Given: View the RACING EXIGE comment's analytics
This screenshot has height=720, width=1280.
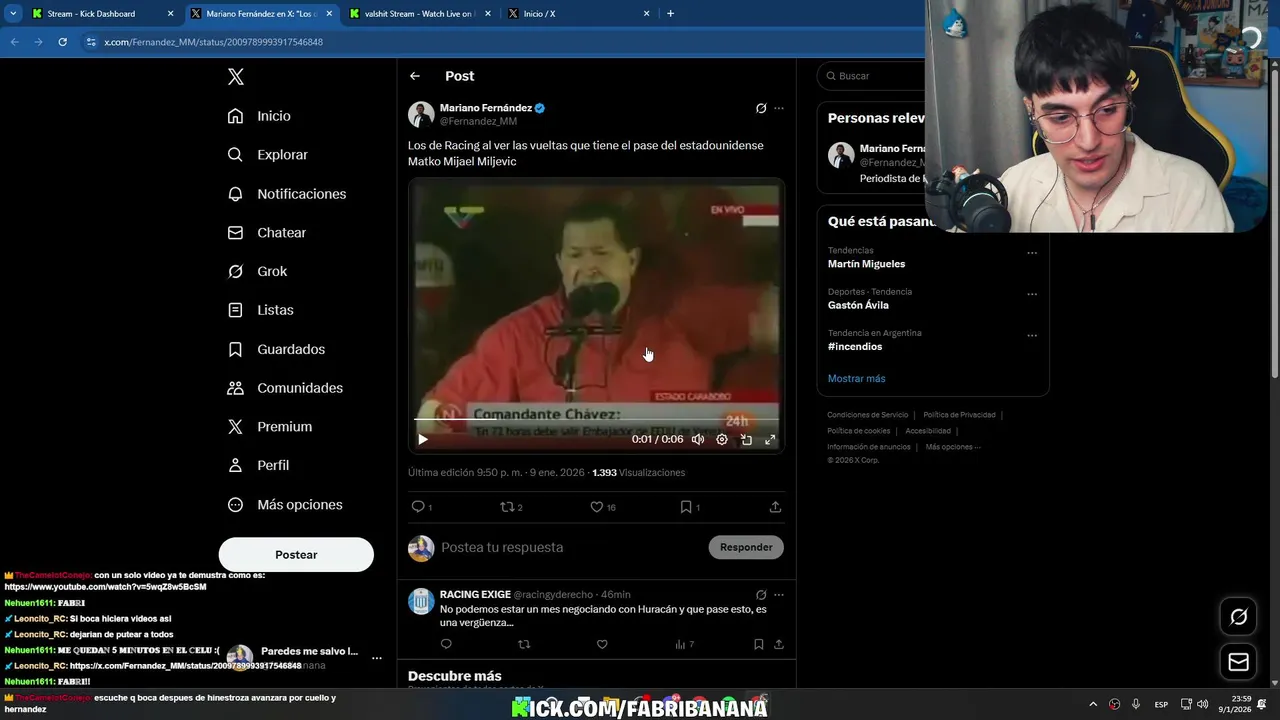Looking at the screenshot, I should pyautogui.click(x=684, y=644).
